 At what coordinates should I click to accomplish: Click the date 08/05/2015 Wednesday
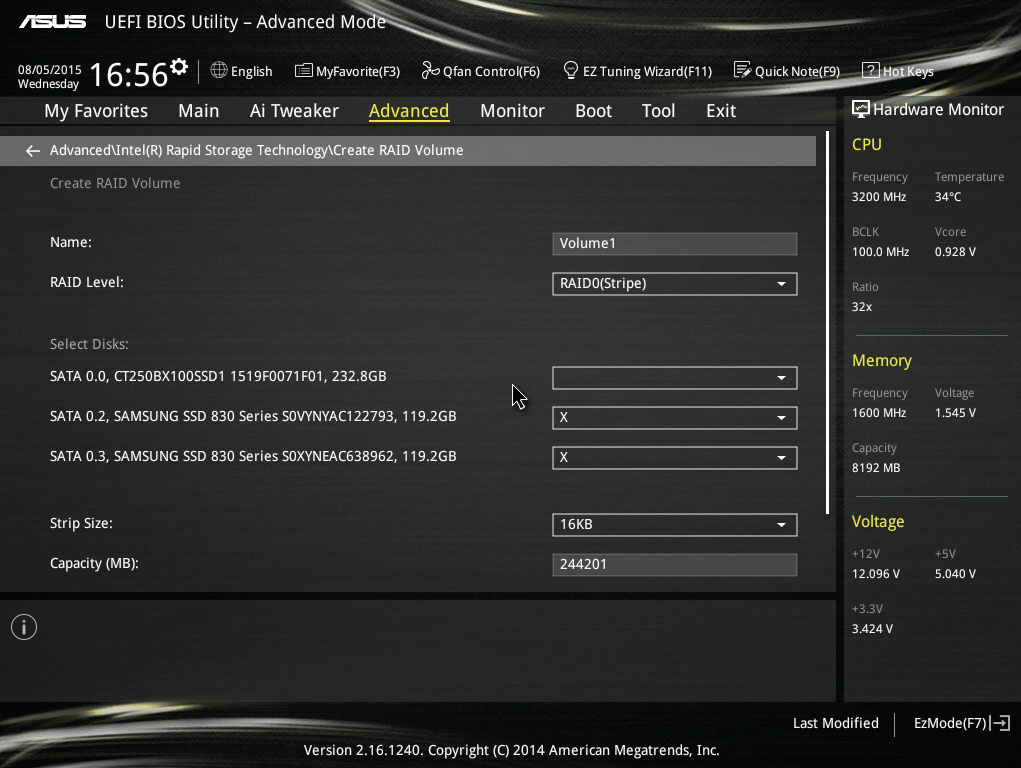coord(49,77)
